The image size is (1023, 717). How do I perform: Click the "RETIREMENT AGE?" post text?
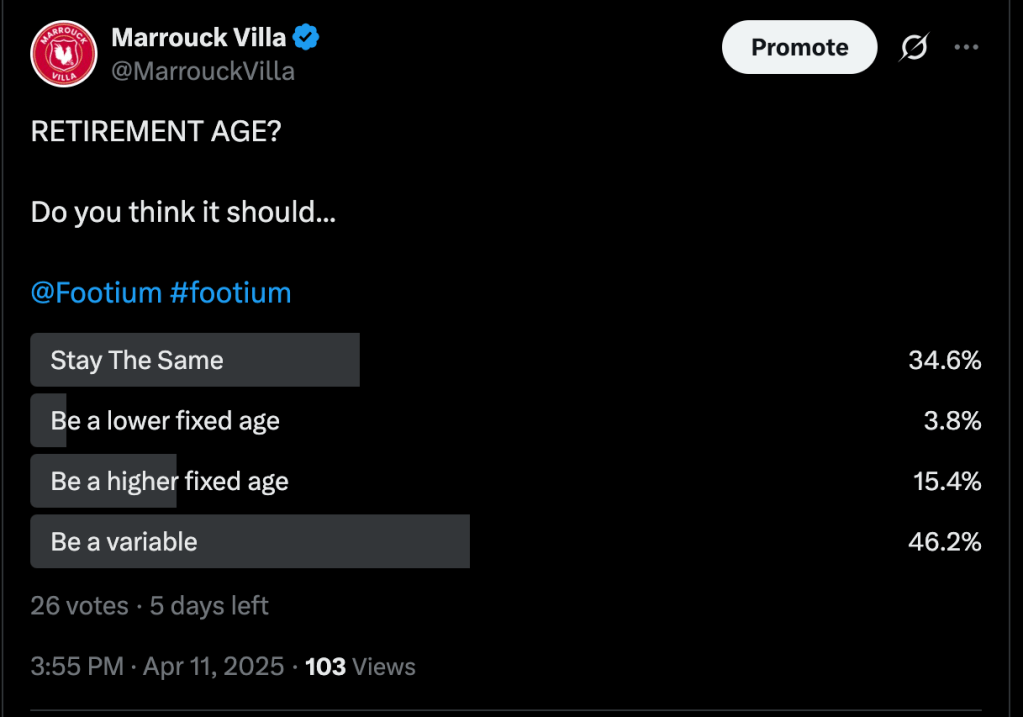point(156,132)
